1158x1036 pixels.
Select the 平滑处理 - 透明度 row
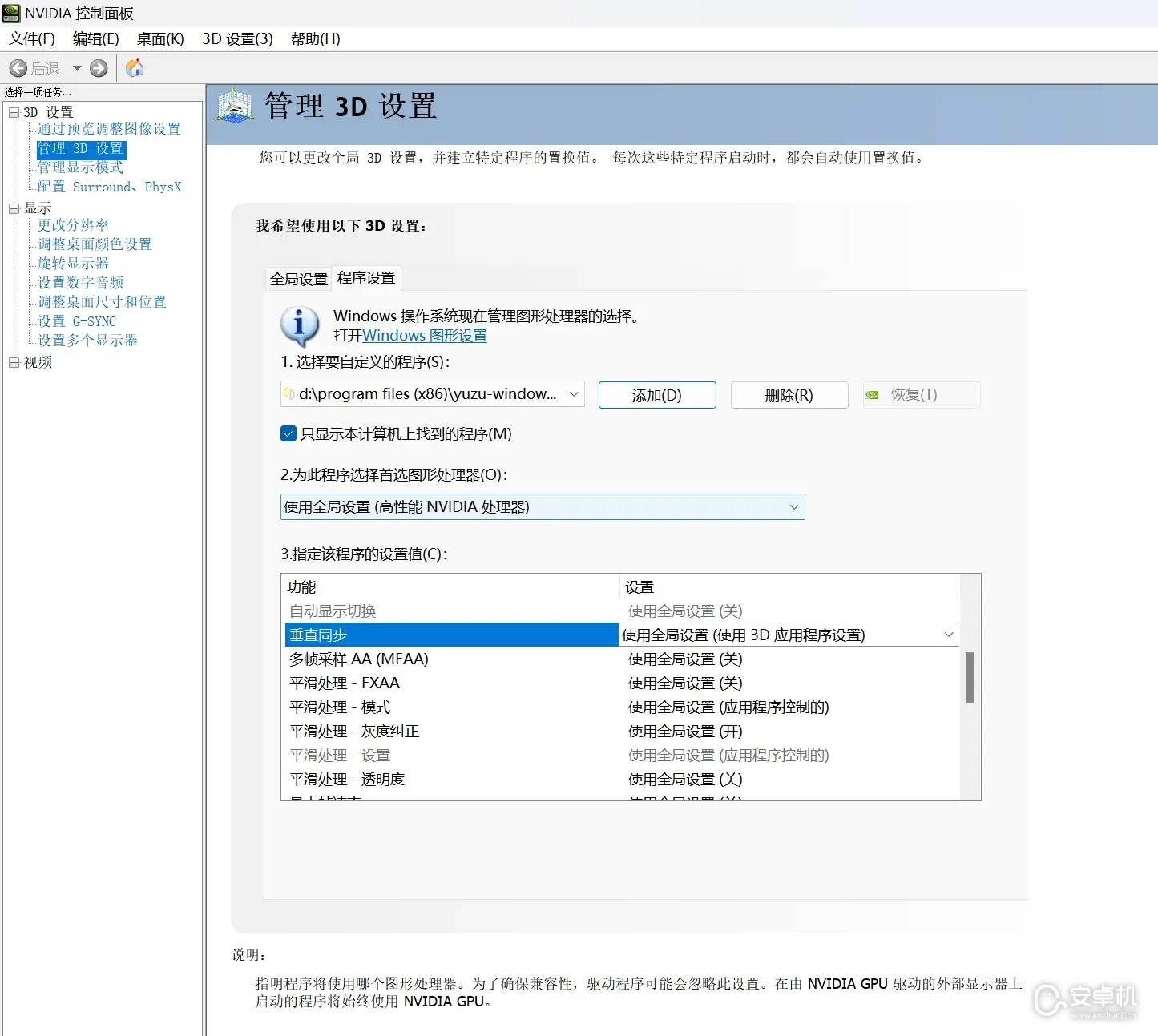622,779
